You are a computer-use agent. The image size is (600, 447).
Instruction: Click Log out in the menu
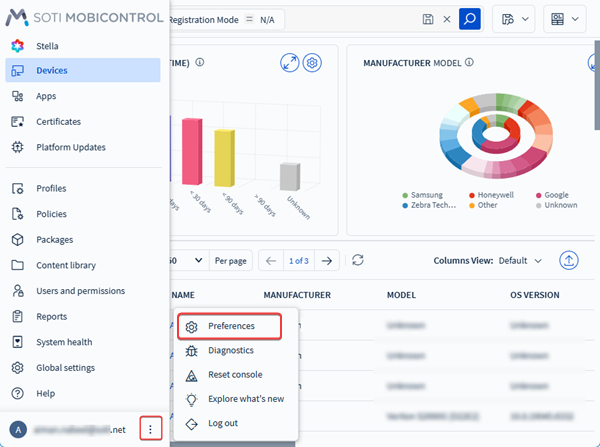[222, 423]
